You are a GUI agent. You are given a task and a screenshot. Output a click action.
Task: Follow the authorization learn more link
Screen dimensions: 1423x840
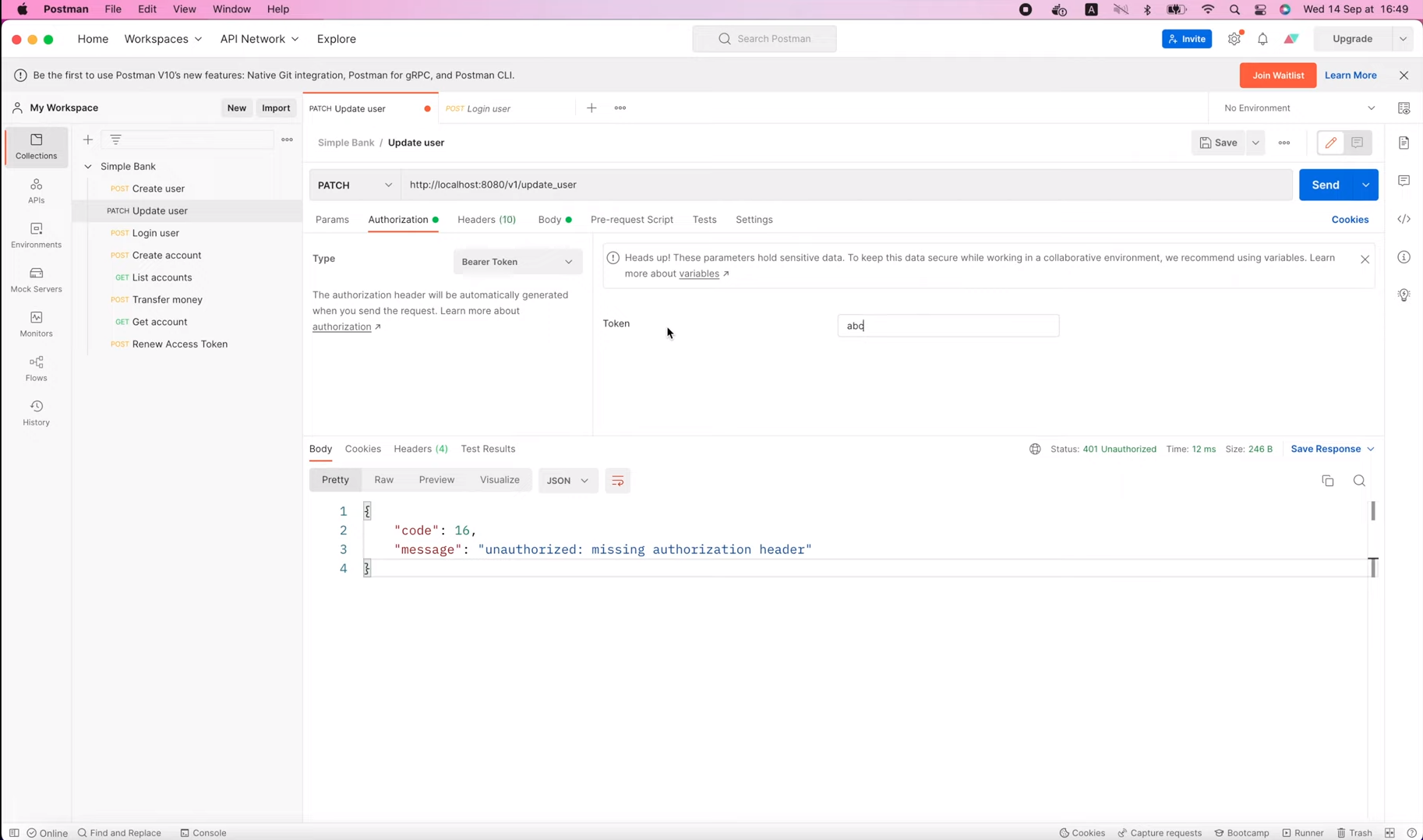[x=346, y=326]
